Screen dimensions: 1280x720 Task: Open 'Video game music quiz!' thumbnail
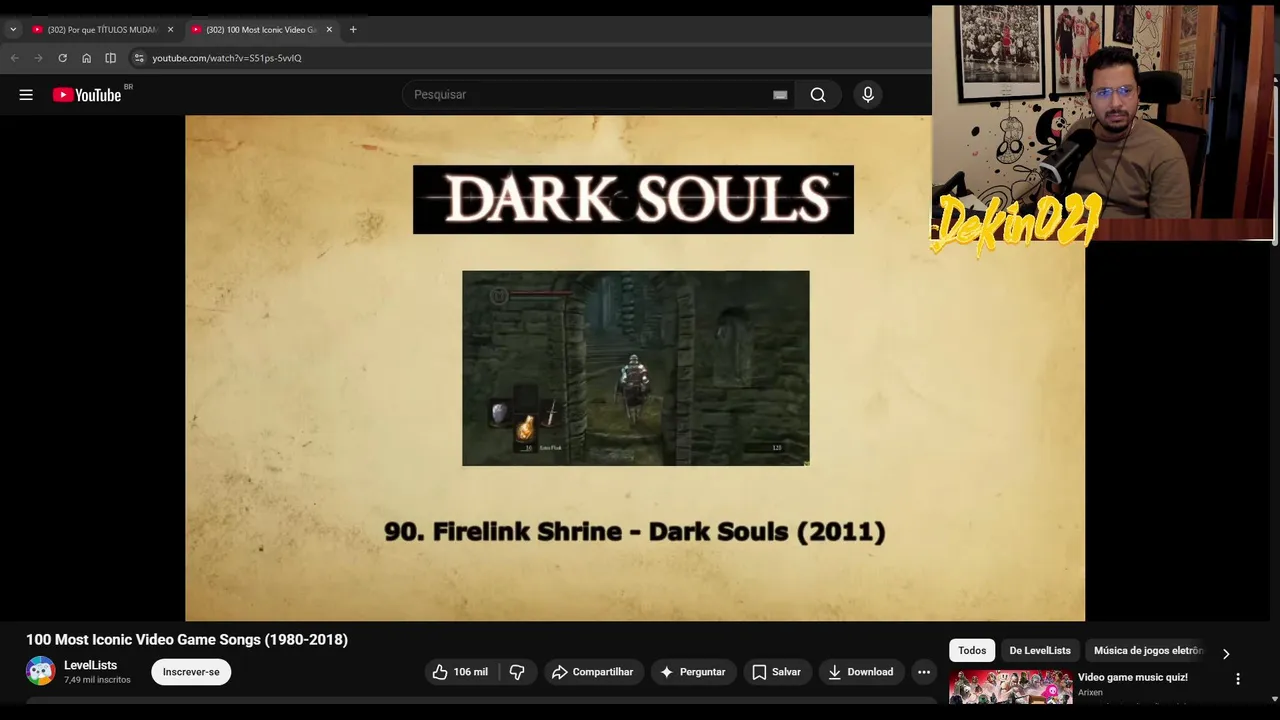[x=1010, y=688]
